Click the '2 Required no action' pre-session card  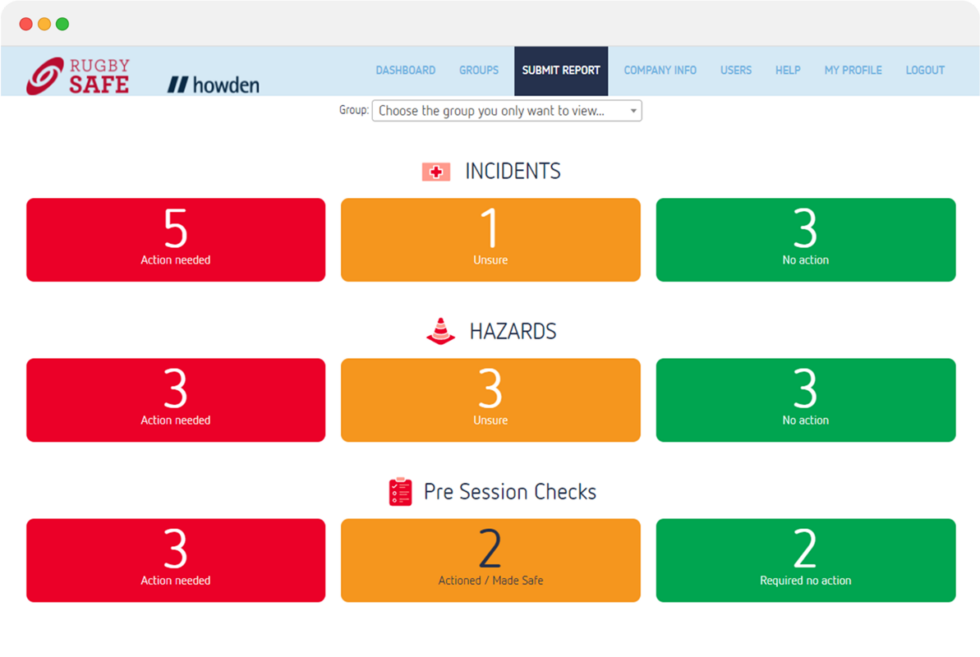point(805,560)
